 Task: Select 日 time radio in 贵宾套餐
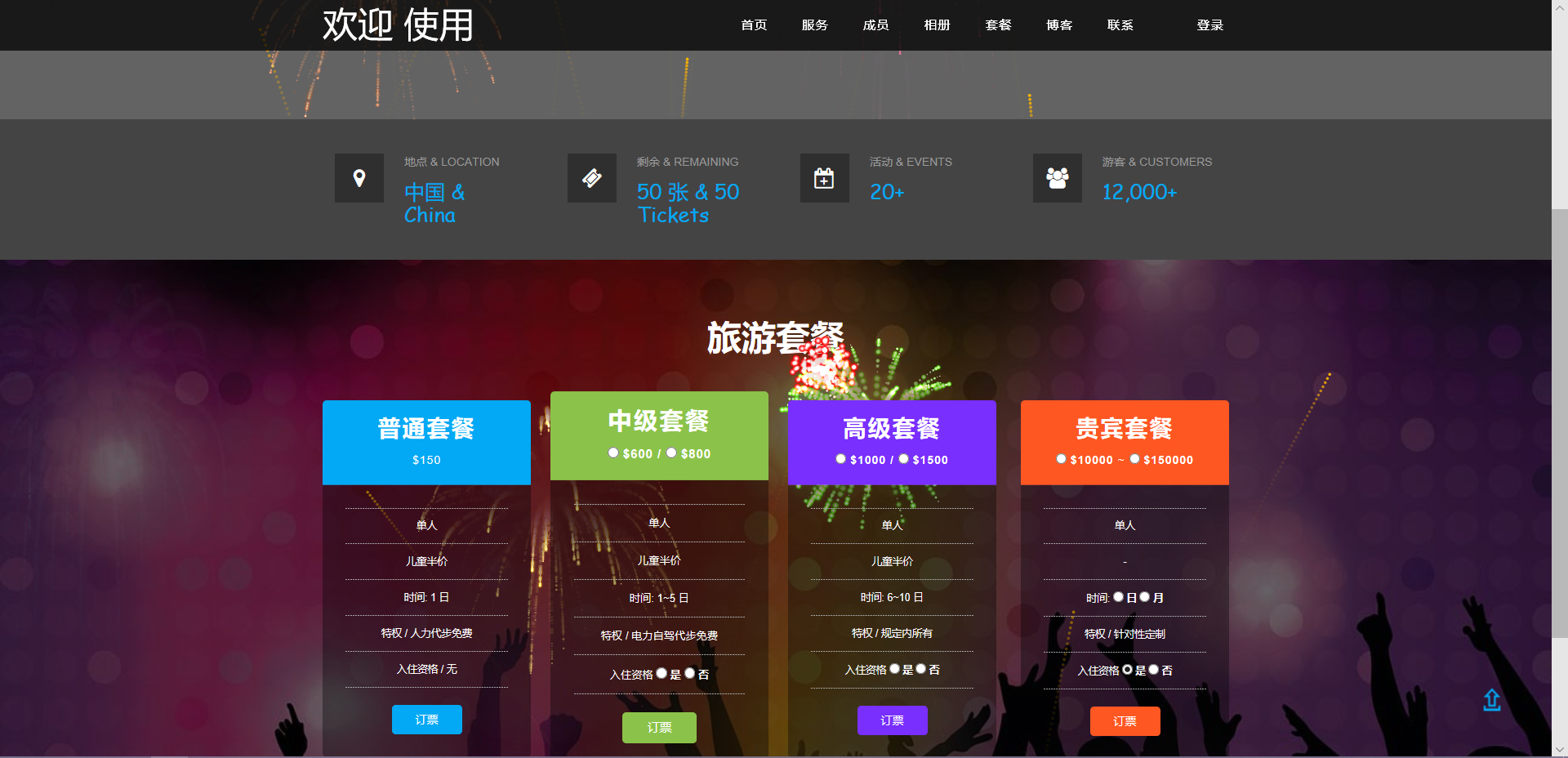pos(1118,597)
